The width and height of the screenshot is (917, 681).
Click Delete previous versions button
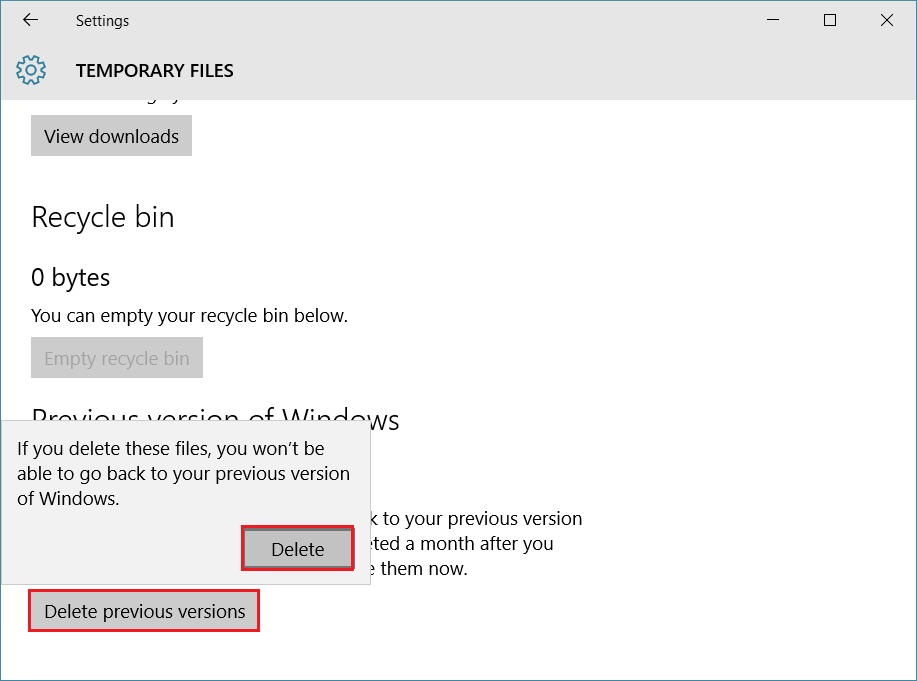tap(144, 611)
